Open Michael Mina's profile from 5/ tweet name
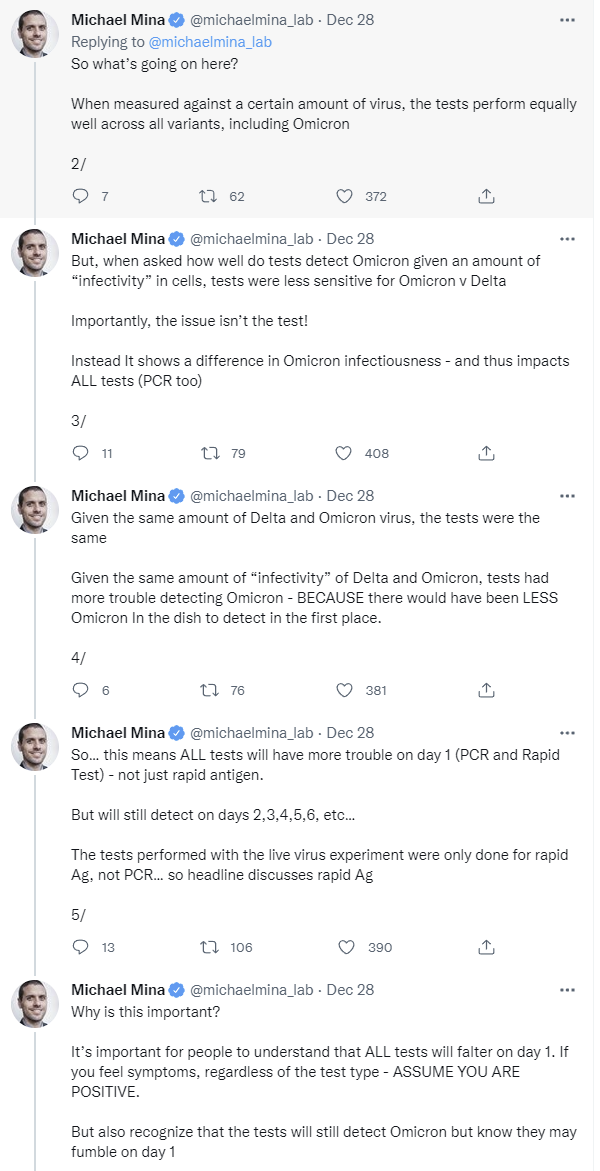Screen dimensions: 600x1171 (x=118, y=733)
